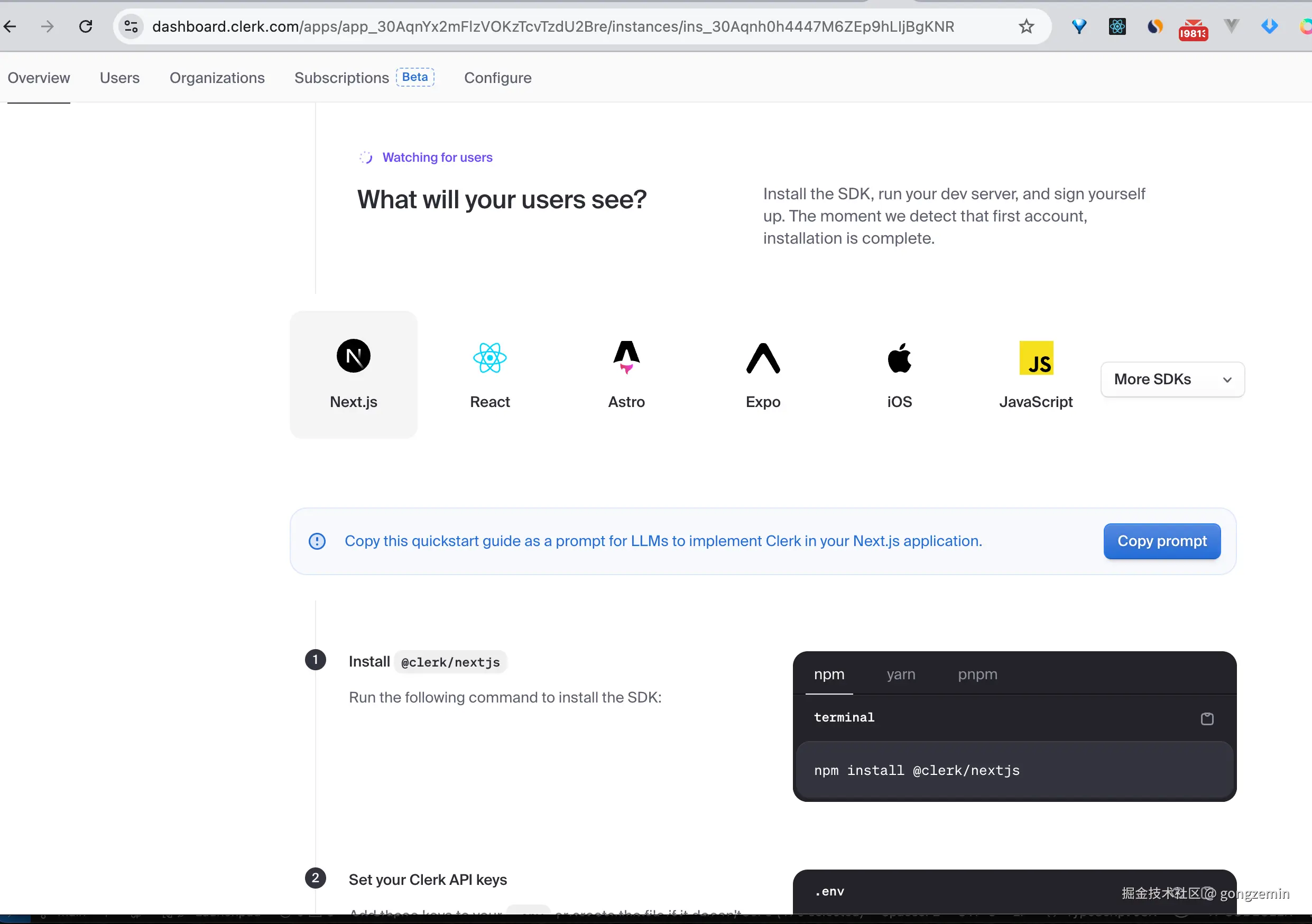This screenshot has width=1312, height=924.
Task: Switch to the pnpm tab
Action: pos(977,674)
